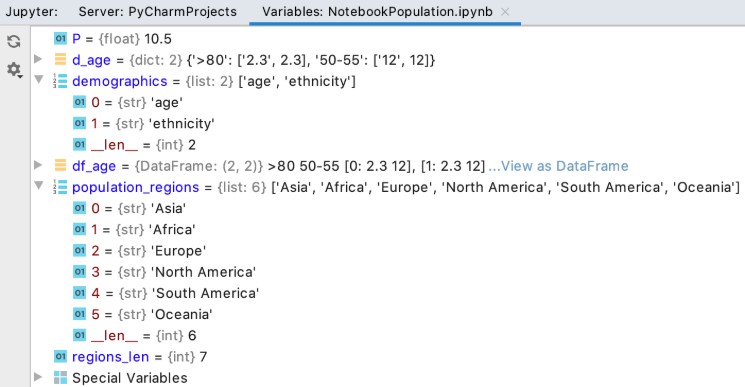
Task: Click the icon beside 1 = 'ethnicity'
Action: pyautogui.click(x=79, y=123)
